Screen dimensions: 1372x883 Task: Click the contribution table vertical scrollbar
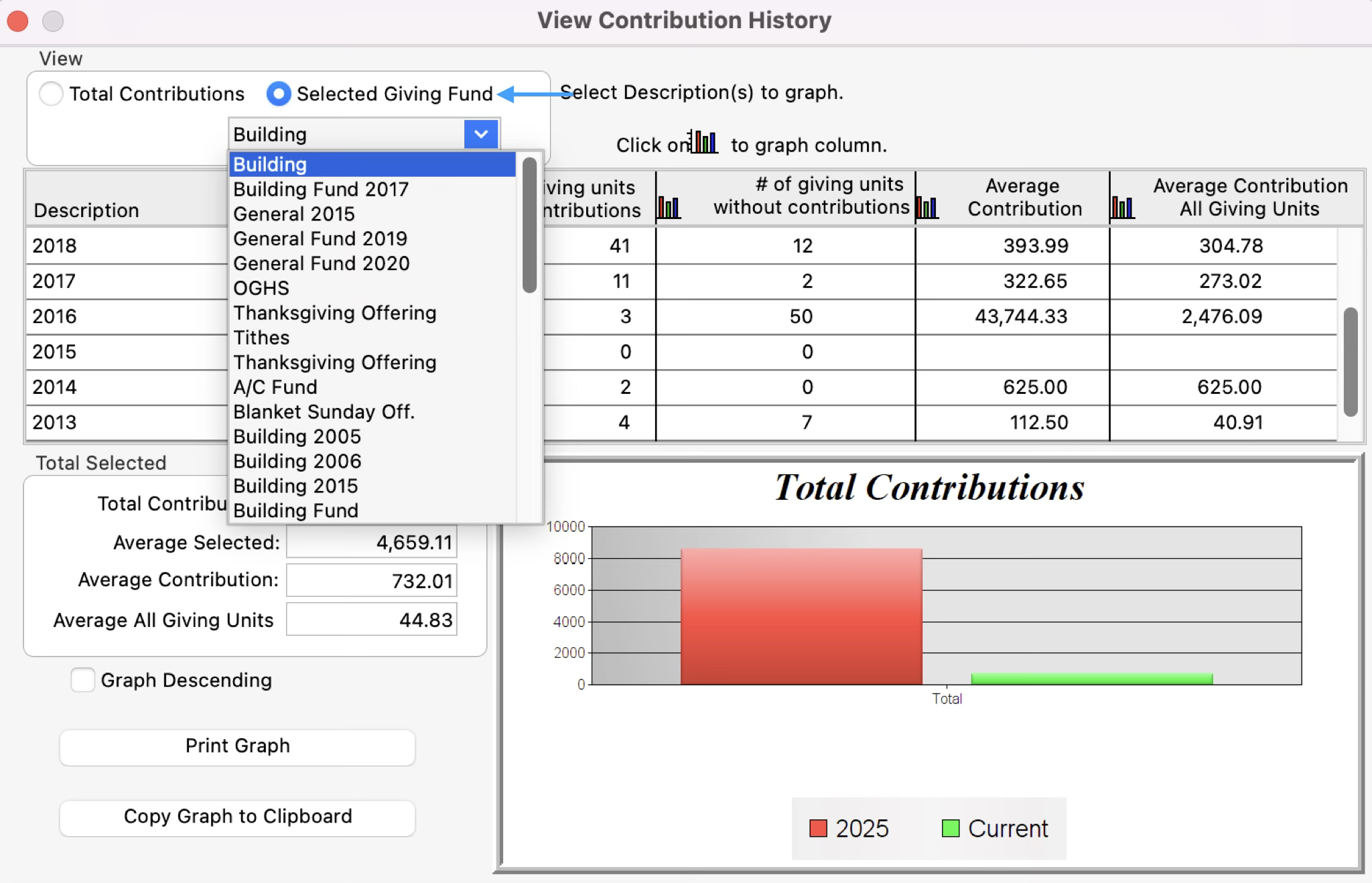pyautogui.click(x=1351, y=362)
